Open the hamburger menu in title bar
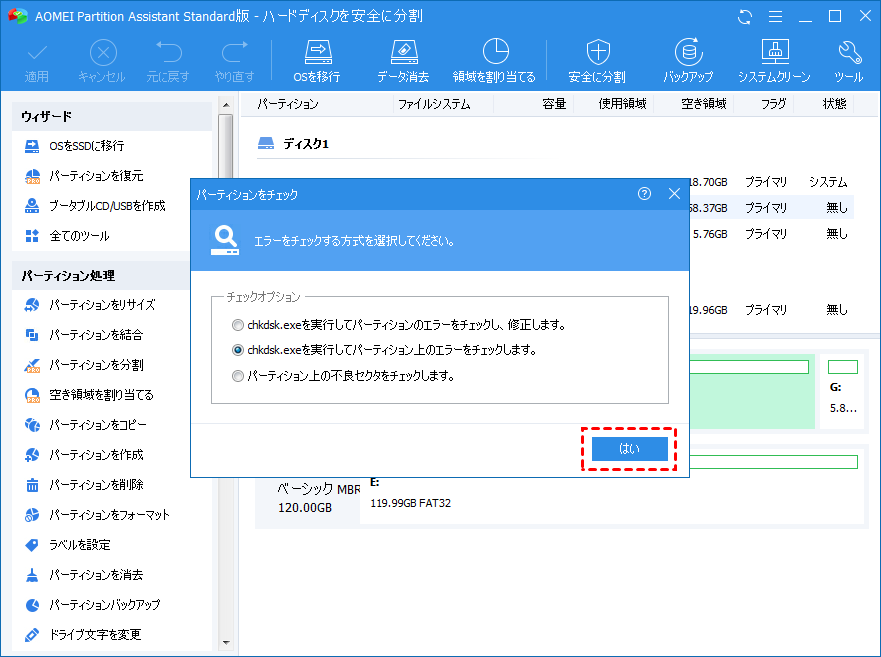This screenshot has width=881, height=657. point(775,17)
